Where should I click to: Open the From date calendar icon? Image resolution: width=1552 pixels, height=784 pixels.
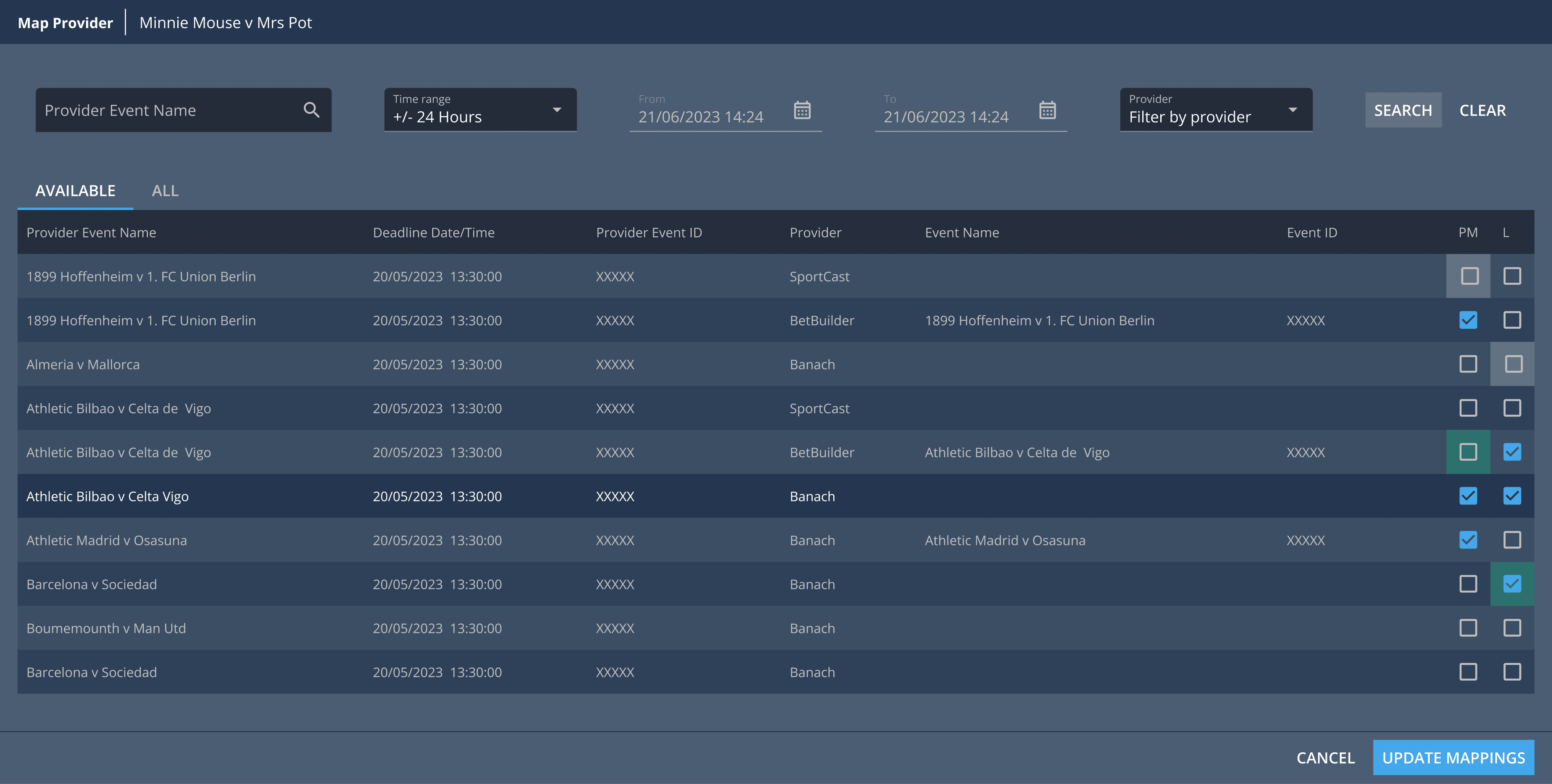[x=802, y=110]
